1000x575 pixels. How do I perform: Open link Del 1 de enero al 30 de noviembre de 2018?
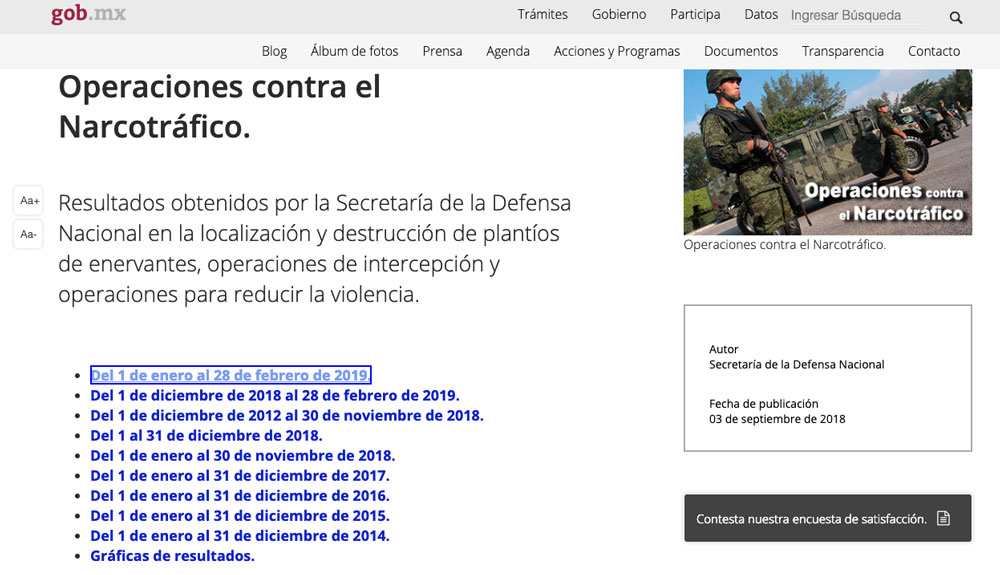point(243,456)
